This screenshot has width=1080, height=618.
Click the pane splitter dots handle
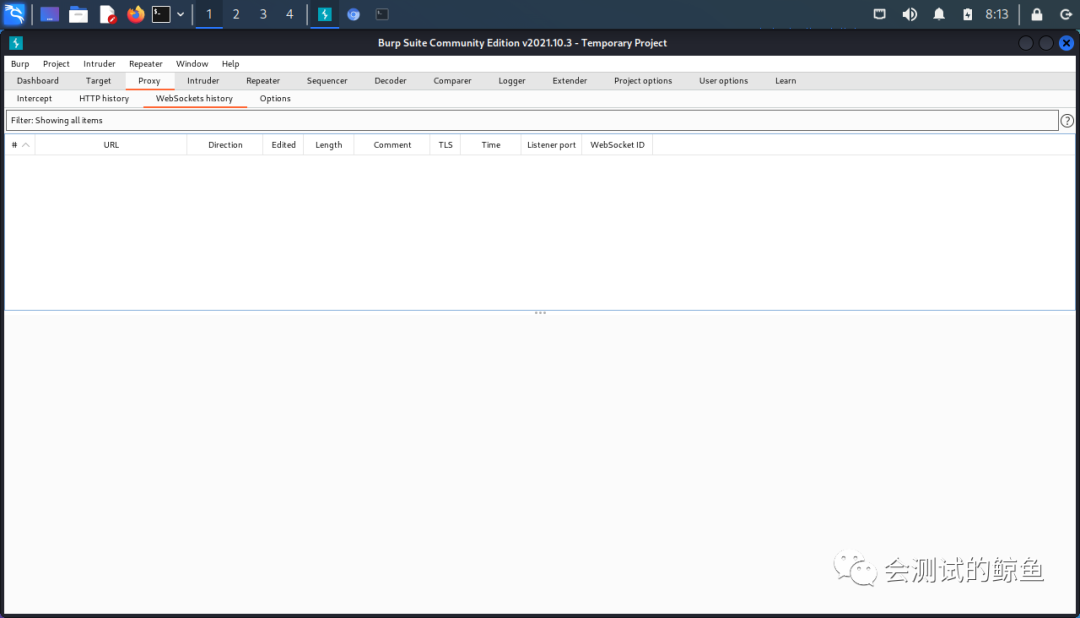(x=540, y=313)
